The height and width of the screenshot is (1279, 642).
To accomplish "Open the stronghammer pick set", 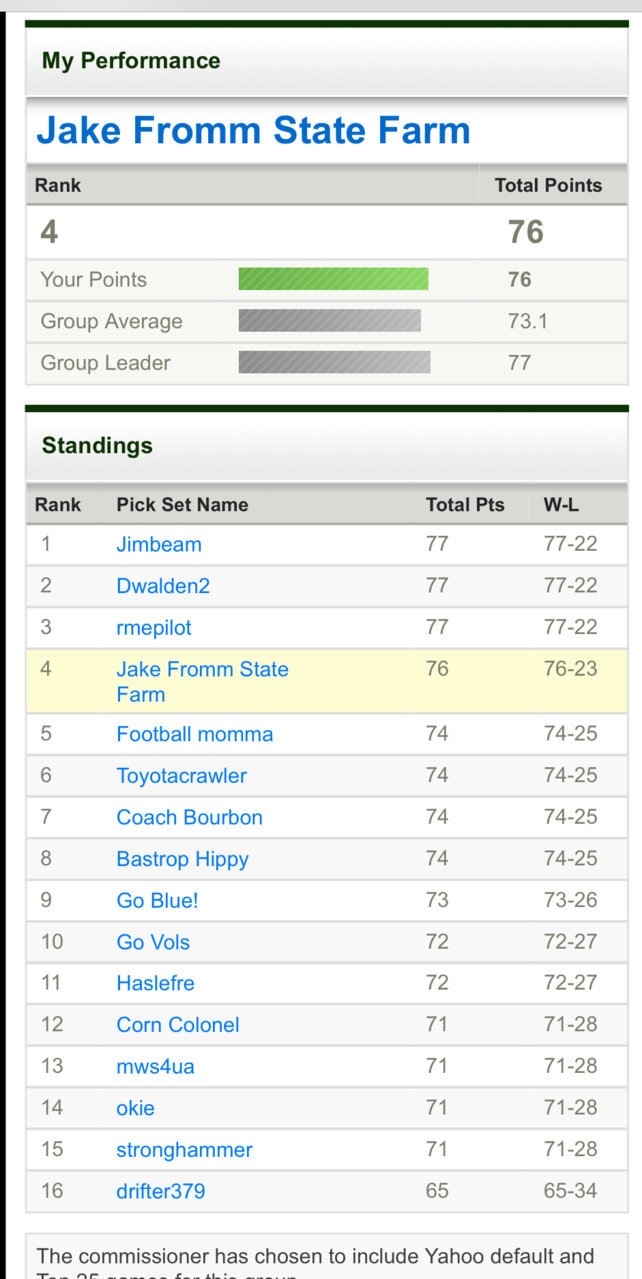I will pyautogui.click(x=184, y=1150).
